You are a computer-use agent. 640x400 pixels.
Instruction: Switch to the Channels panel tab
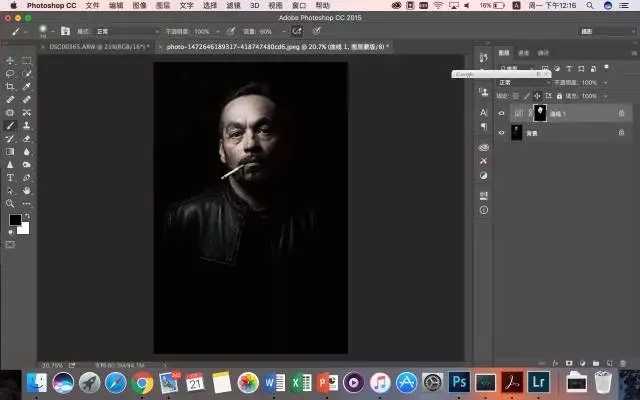point(524,53)
